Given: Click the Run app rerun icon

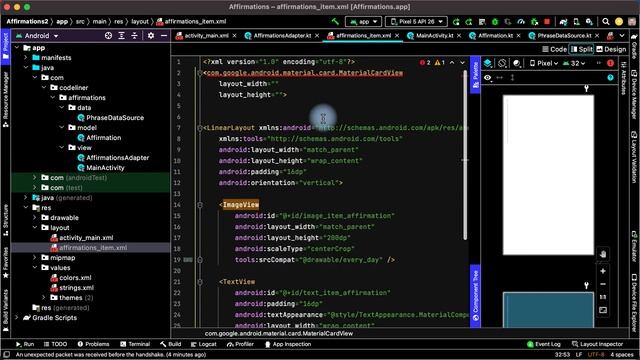Looking at the screenshot, I should (x=456, y=22).
